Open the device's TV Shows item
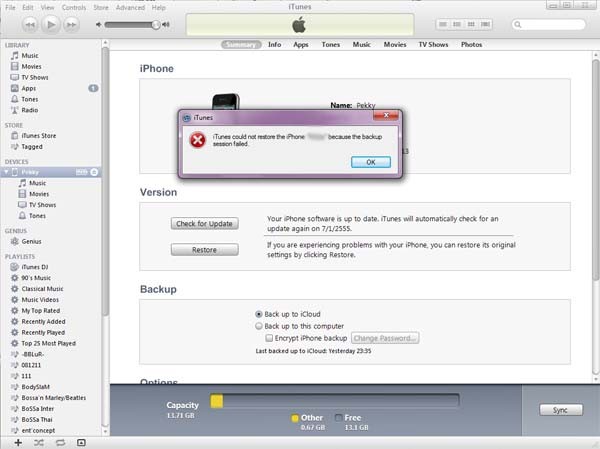 (x=42, y=205)
